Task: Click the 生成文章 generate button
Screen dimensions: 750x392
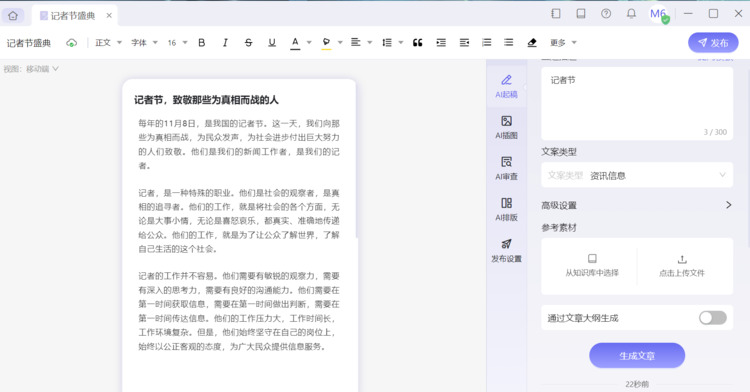Action: click(x=637, y=355)
